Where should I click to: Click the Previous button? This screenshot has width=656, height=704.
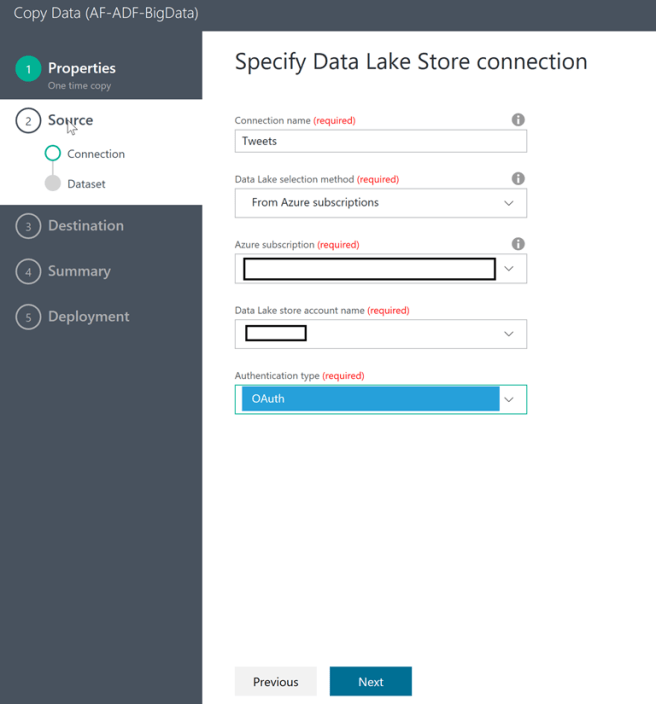point(275,682)
